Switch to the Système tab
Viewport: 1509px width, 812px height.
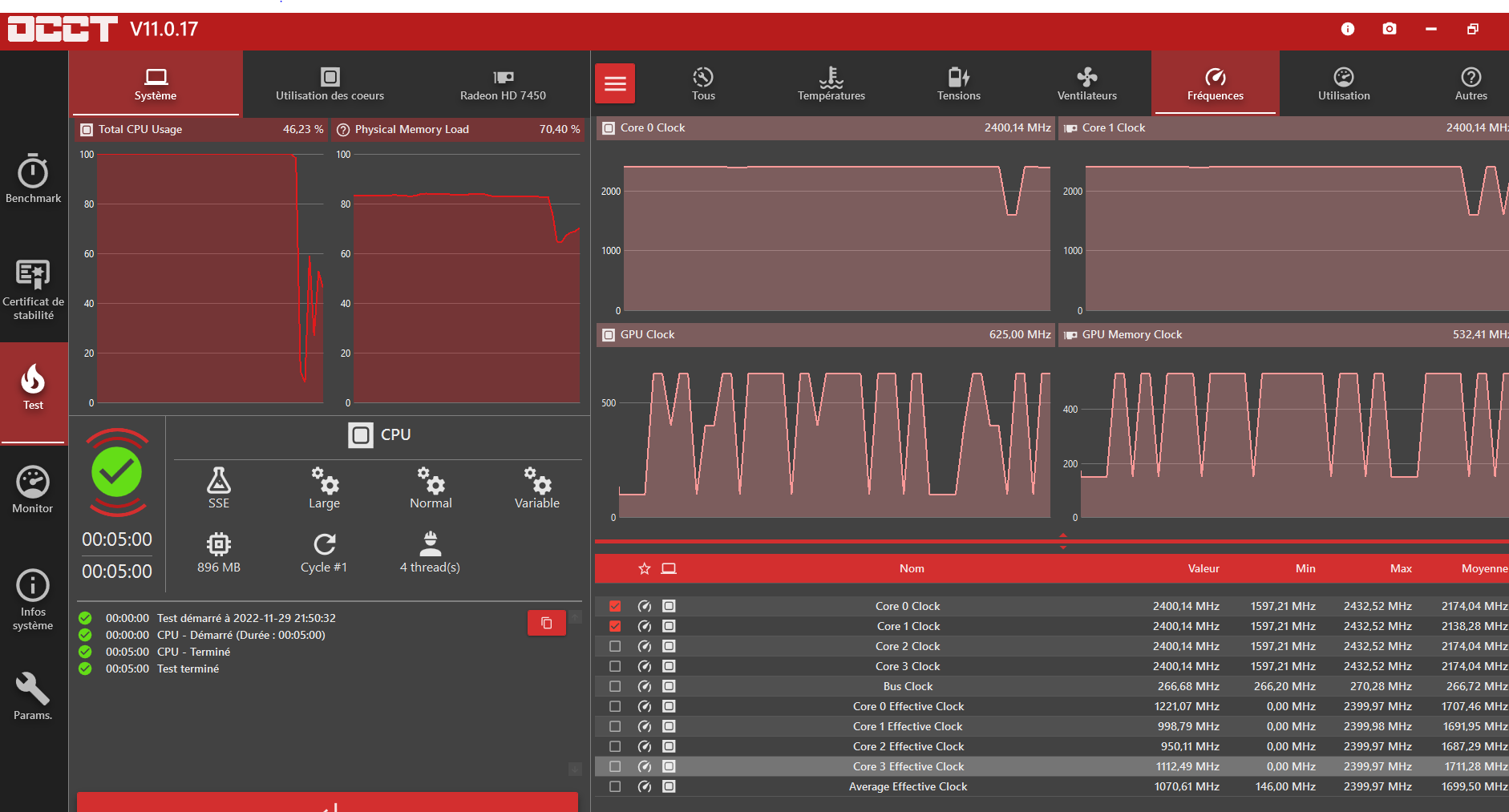click(156, 83)
